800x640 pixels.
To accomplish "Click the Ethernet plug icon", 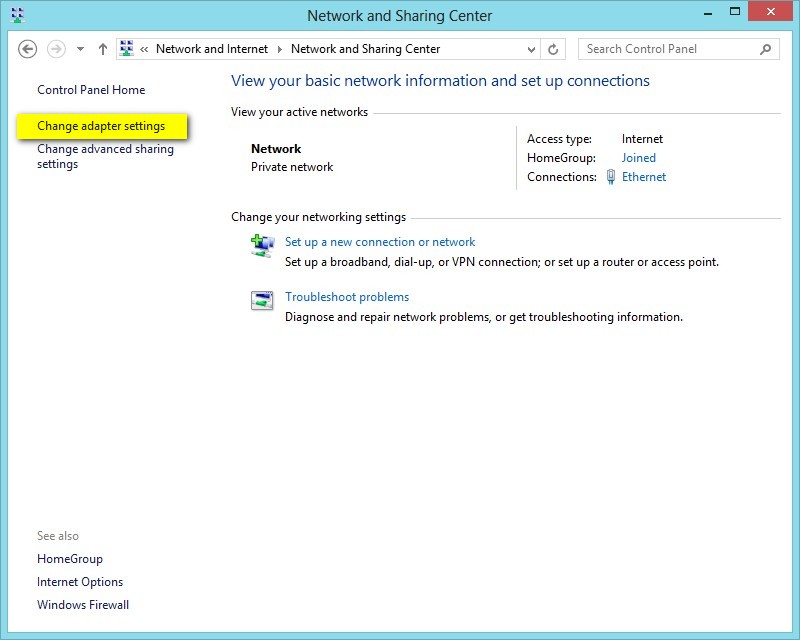I will (x=611, y=177).
